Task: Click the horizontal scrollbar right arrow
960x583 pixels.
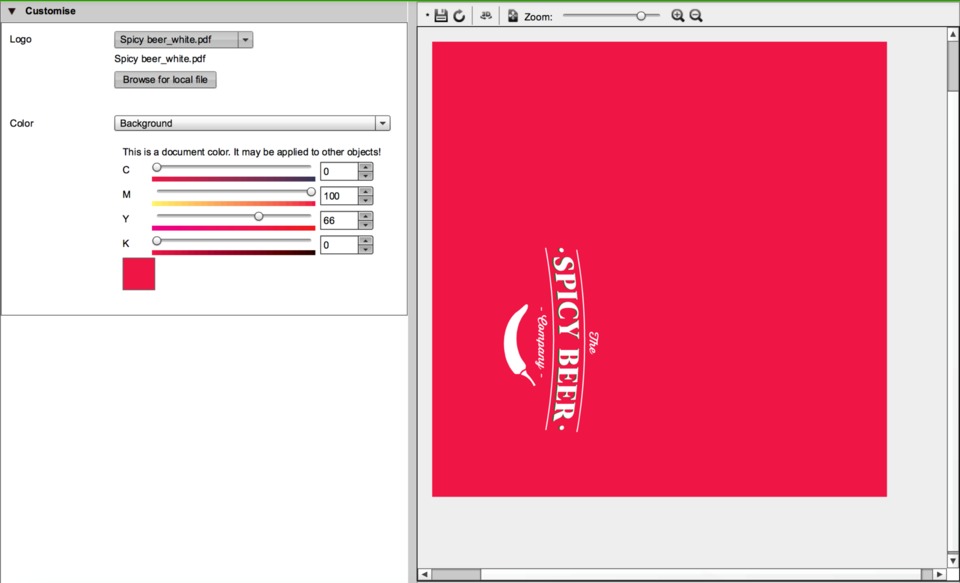Action: (939, 575)
